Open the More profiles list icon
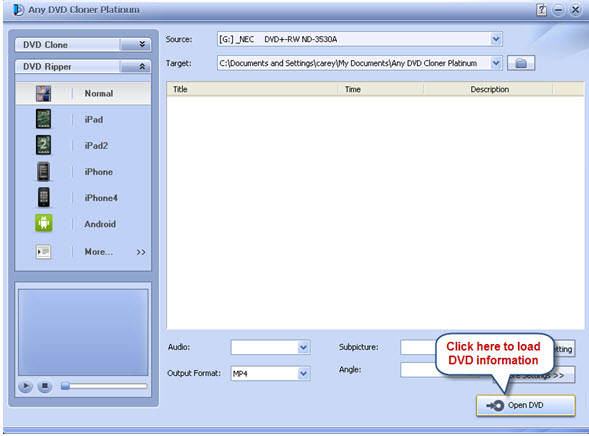The image size is (589, 436). point(43,252)
